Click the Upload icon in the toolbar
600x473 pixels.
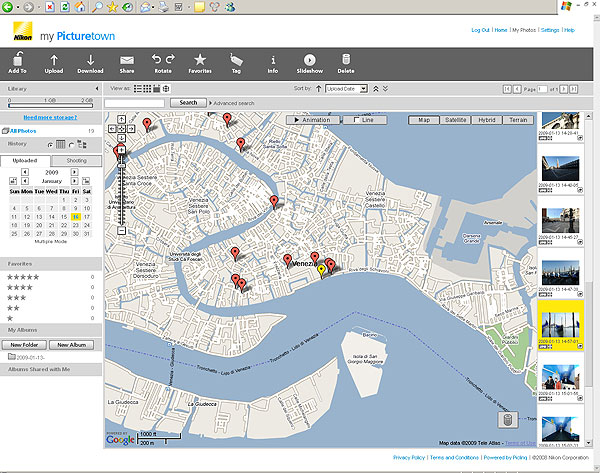pyautogui.click(x=53, y=61)
